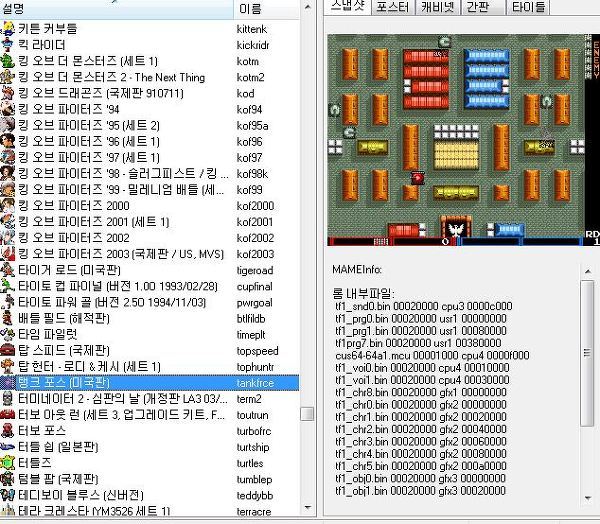
Task: Click the icon of 킹 오브 파이터즈 2002
Action: pyautogui.click(x=8, y=238)
